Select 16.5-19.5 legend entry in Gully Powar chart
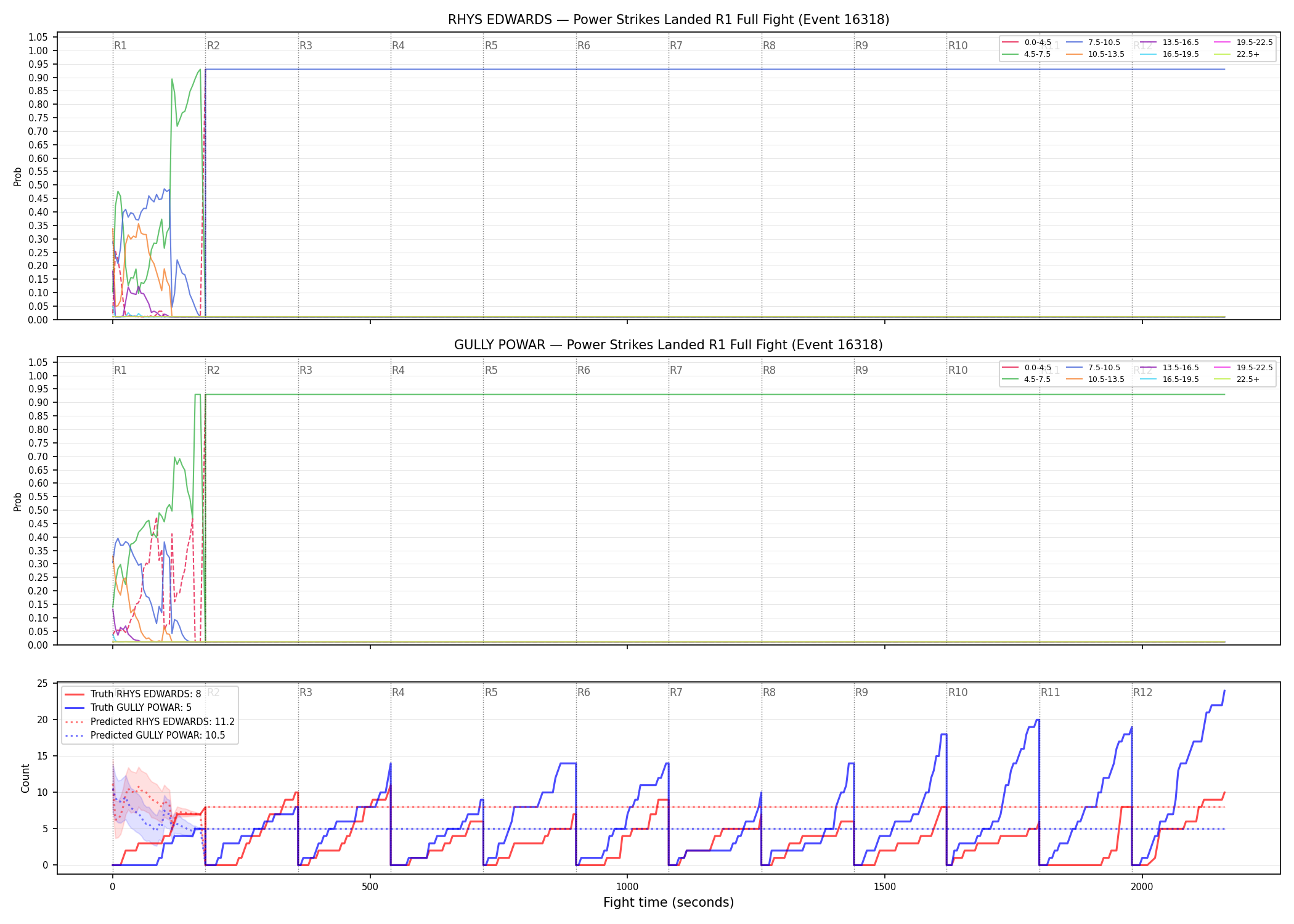The width and height of the screenshot is (1294, 924). point(1170,379)
